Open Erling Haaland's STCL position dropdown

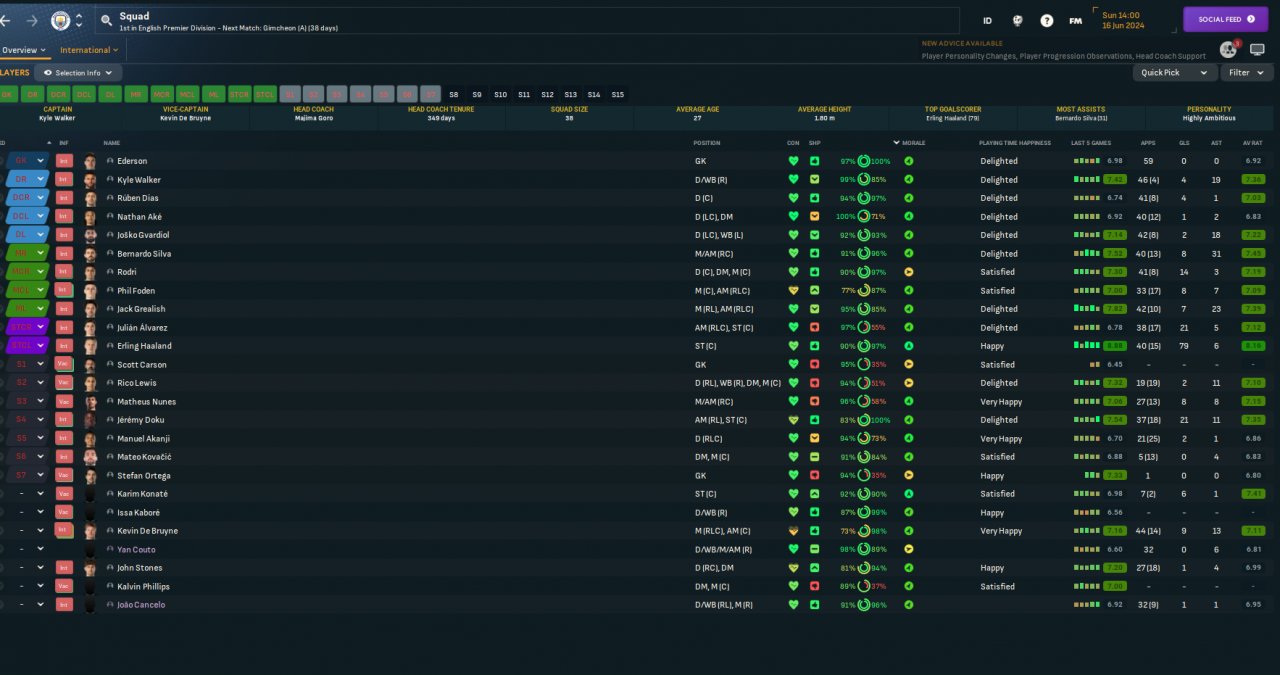(27, 346)
